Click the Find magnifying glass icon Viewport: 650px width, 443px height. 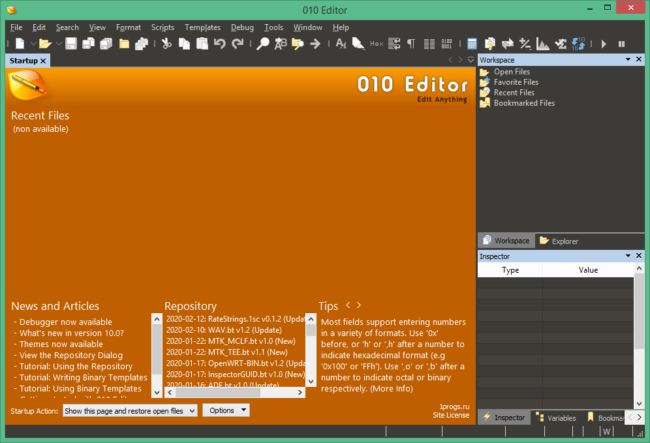[x=263, y=44]
